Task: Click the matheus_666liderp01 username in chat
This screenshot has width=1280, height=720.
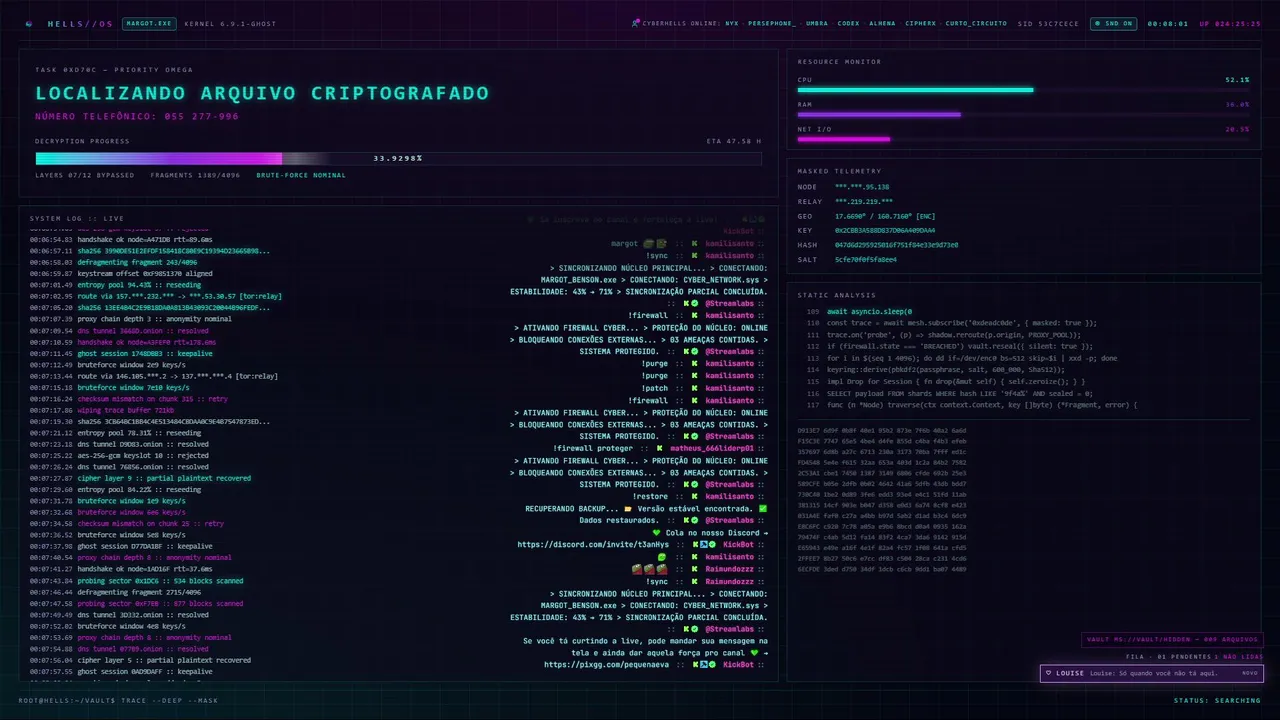Action: tap(712, 448)
